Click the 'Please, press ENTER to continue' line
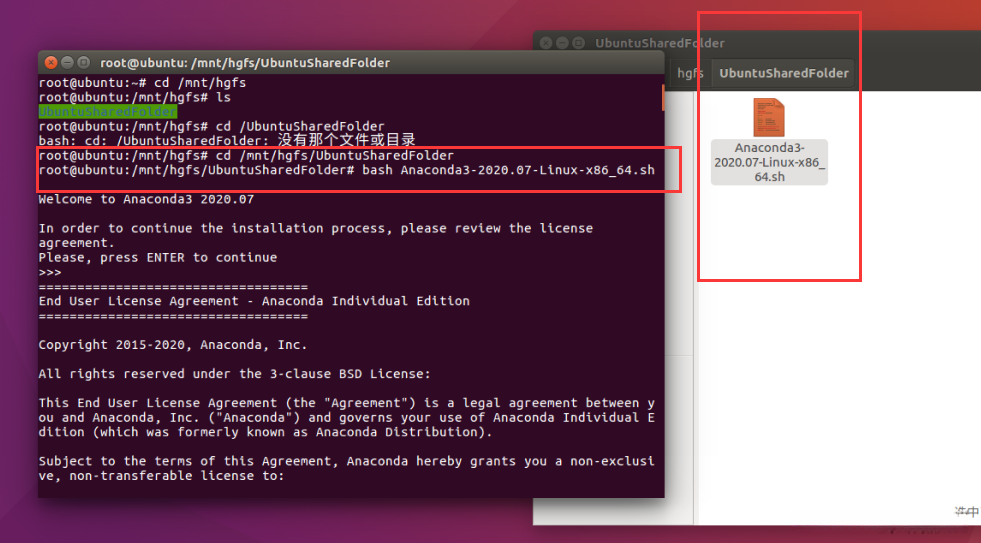The height and width of the screenshot is (543, 981). tap(158, 258)
